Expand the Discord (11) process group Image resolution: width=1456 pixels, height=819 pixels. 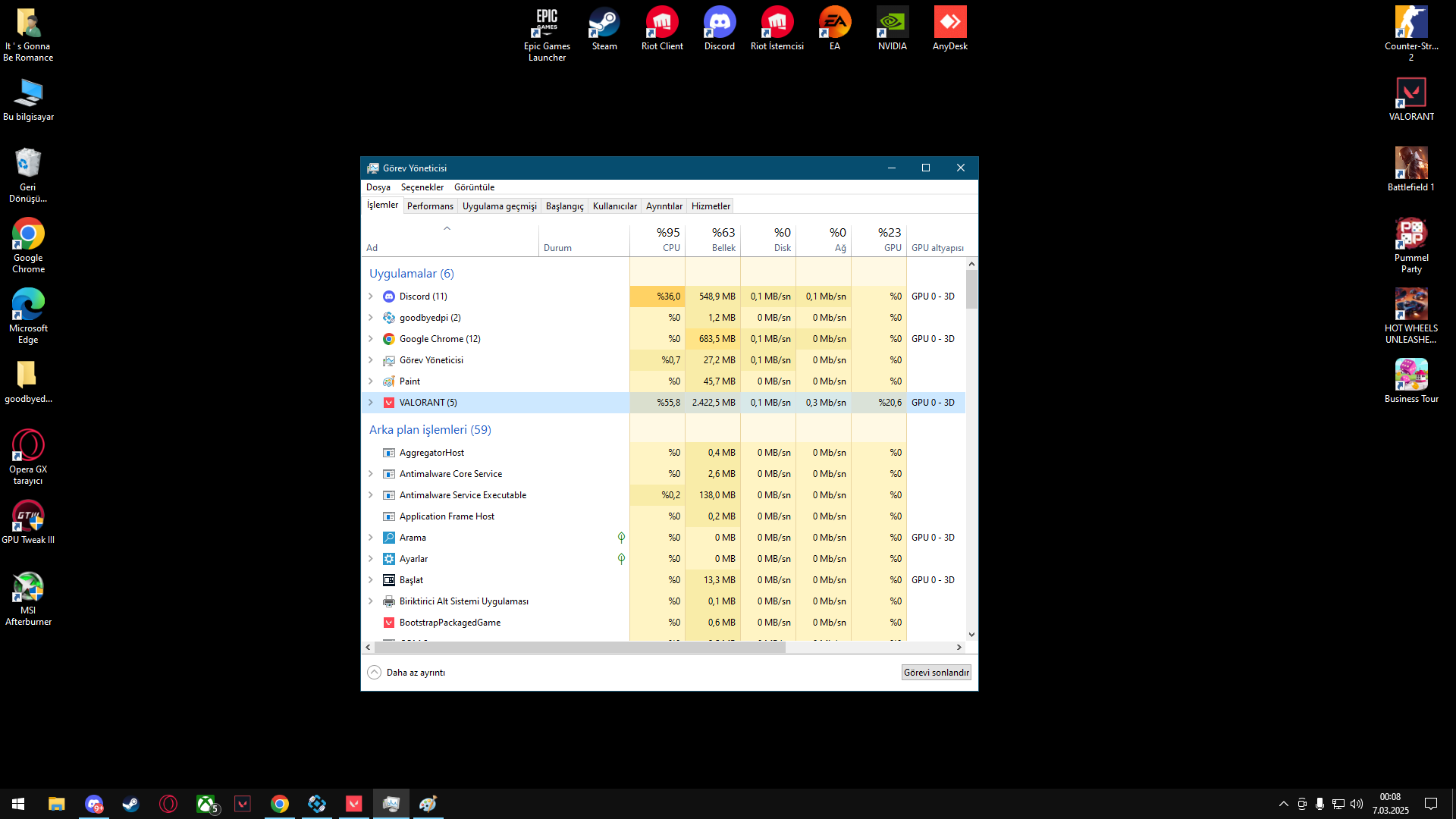tap(371, 297)
